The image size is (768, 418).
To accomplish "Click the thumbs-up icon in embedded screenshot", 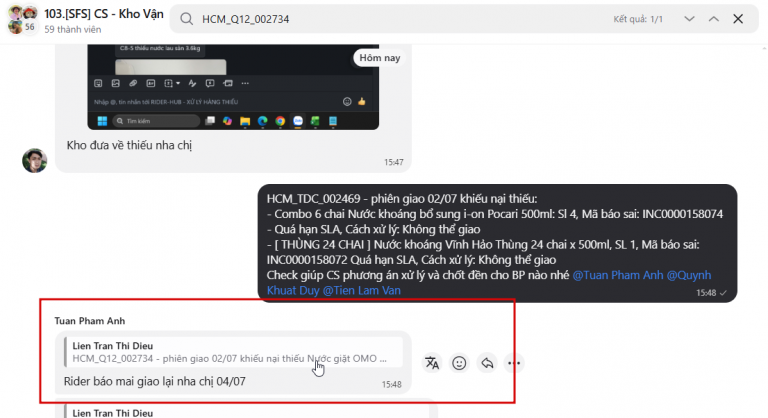I will click(x=361, y=101).
